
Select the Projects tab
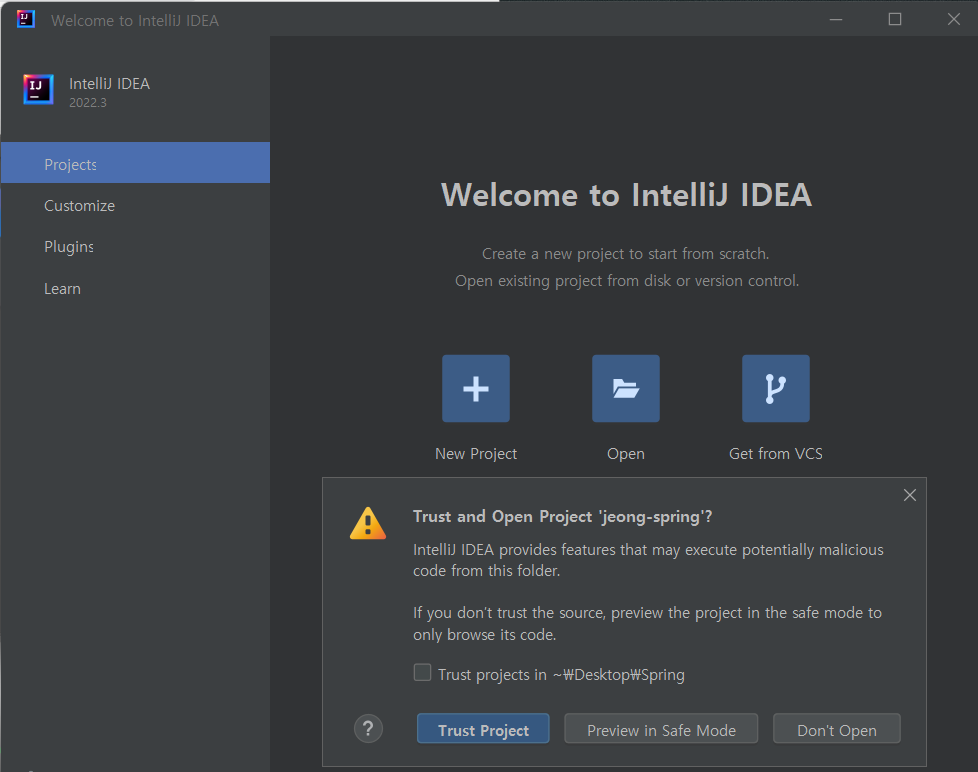(x=135, y=163)
